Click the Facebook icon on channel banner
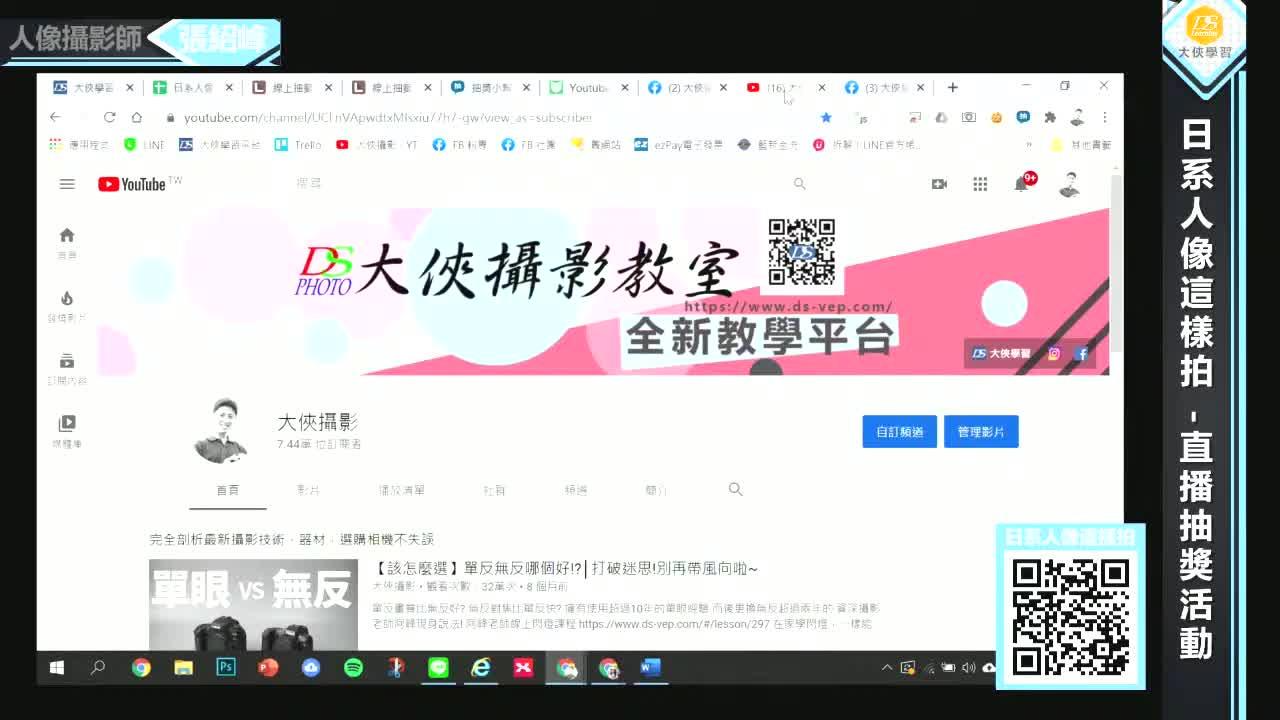Screen dimensions: 1280x720 [x=1081, y=353]
